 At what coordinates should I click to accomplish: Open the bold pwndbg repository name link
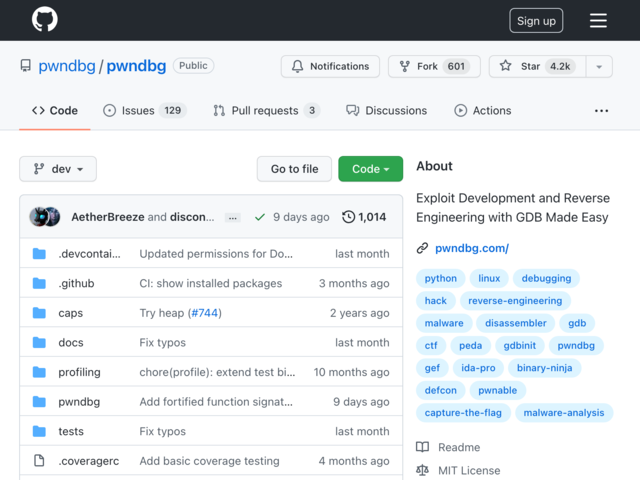click(x=136, y=66)
